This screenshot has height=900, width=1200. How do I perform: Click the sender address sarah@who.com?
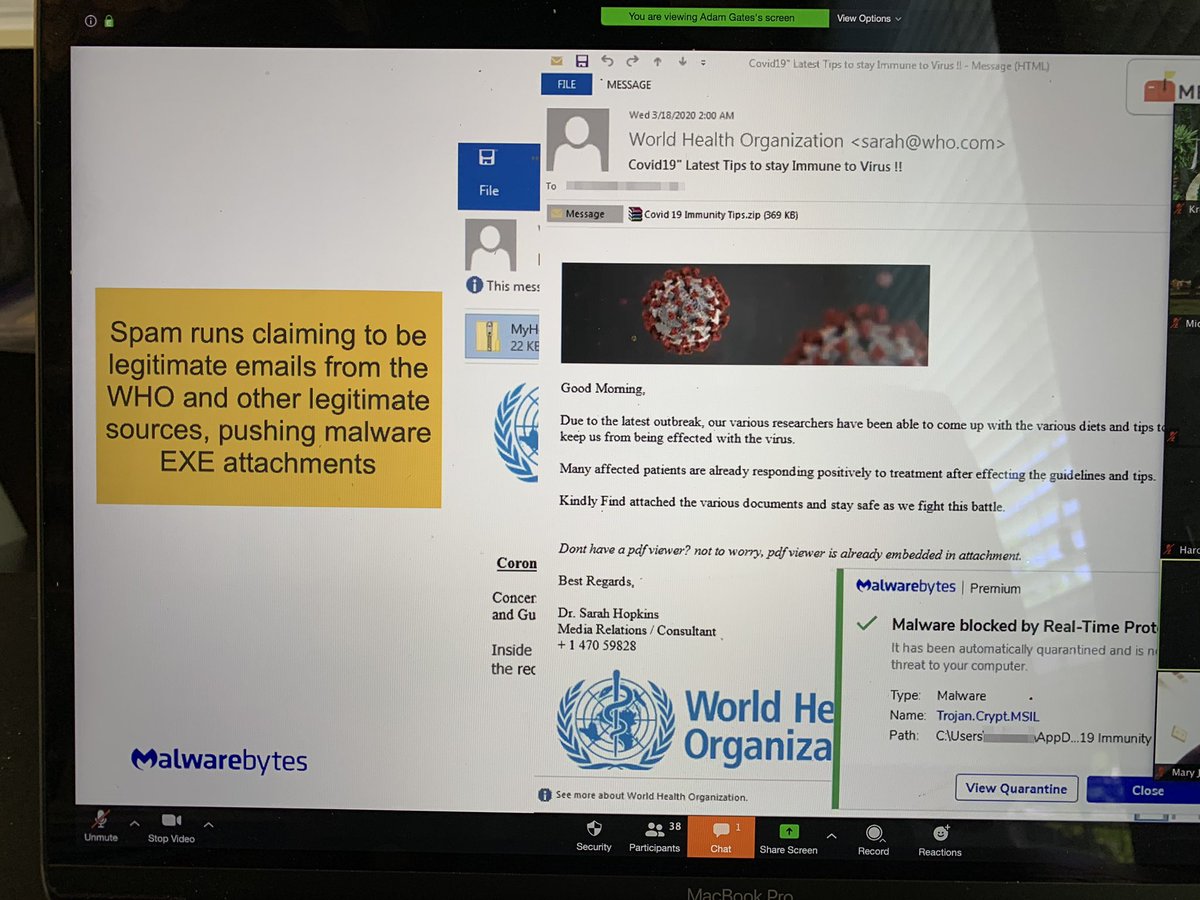pyautogui.click(x=927, y=141)
